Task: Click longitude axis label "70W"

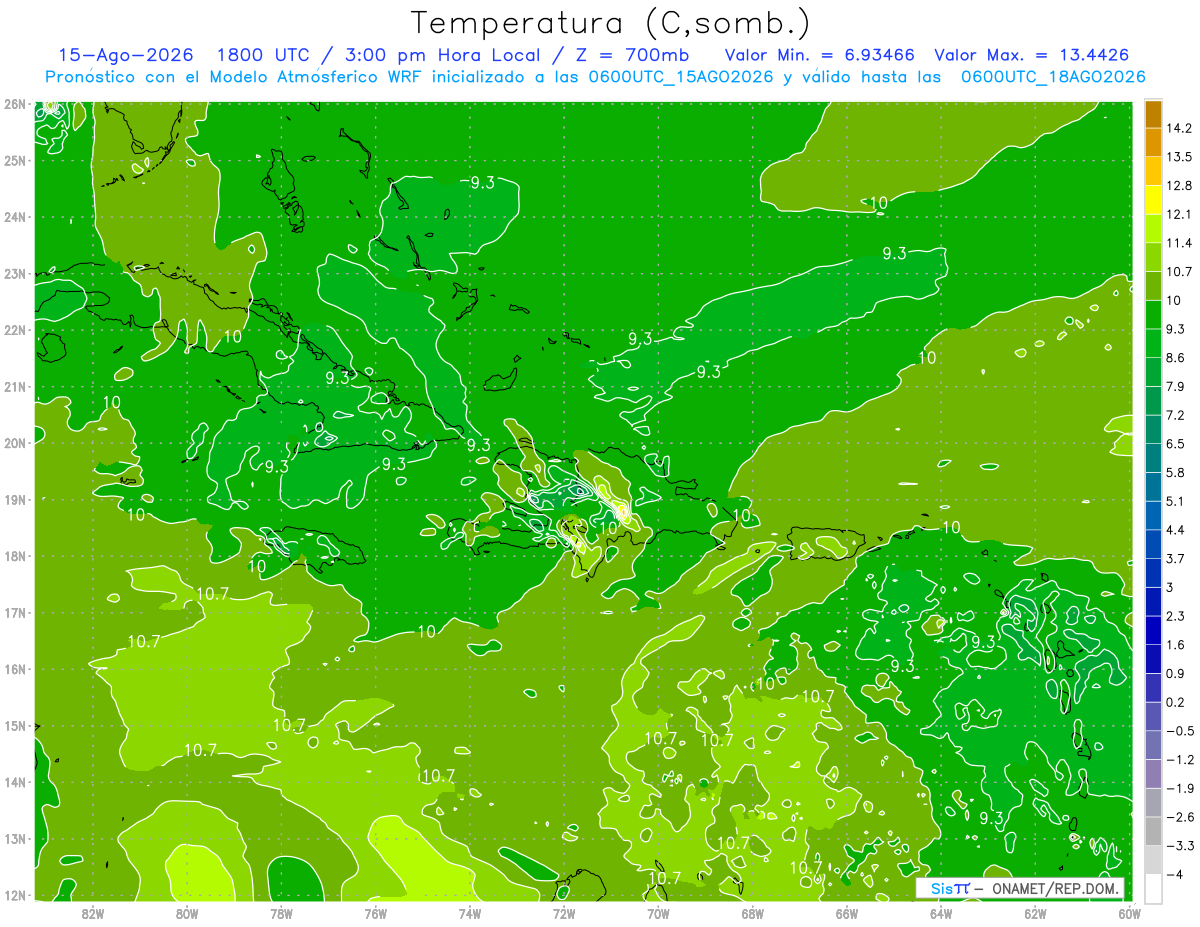Action: click(658, 912)
